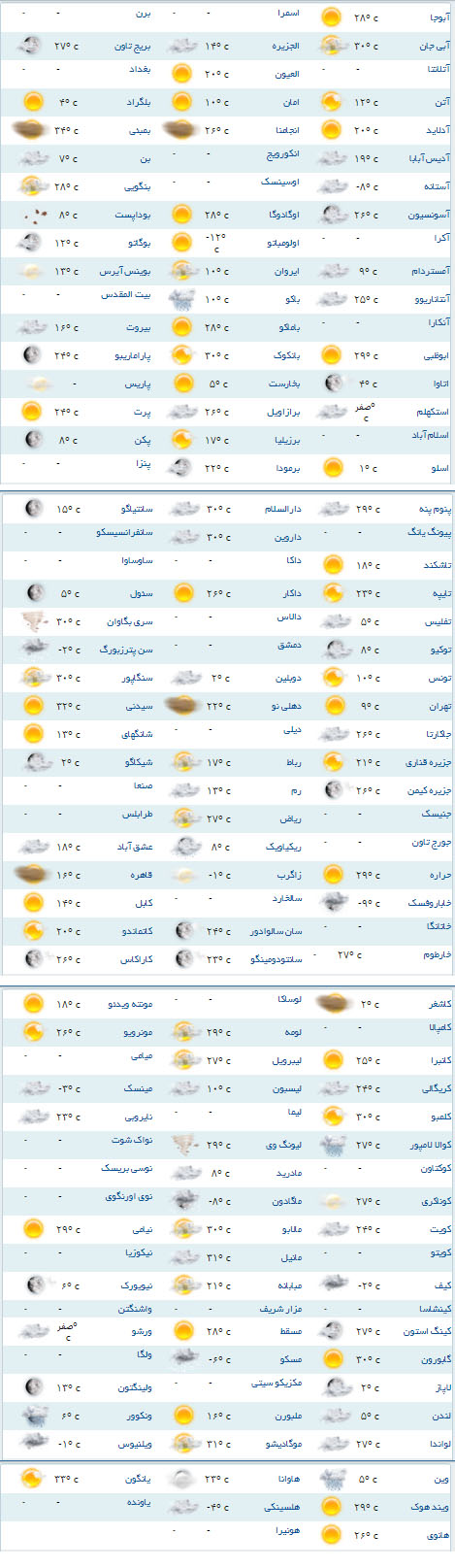The width and height of the screenshot is (455, 1568).
Task: Click the haze icon beside دهلی نو
Action: pyautogui.click(x=181, y=706)
